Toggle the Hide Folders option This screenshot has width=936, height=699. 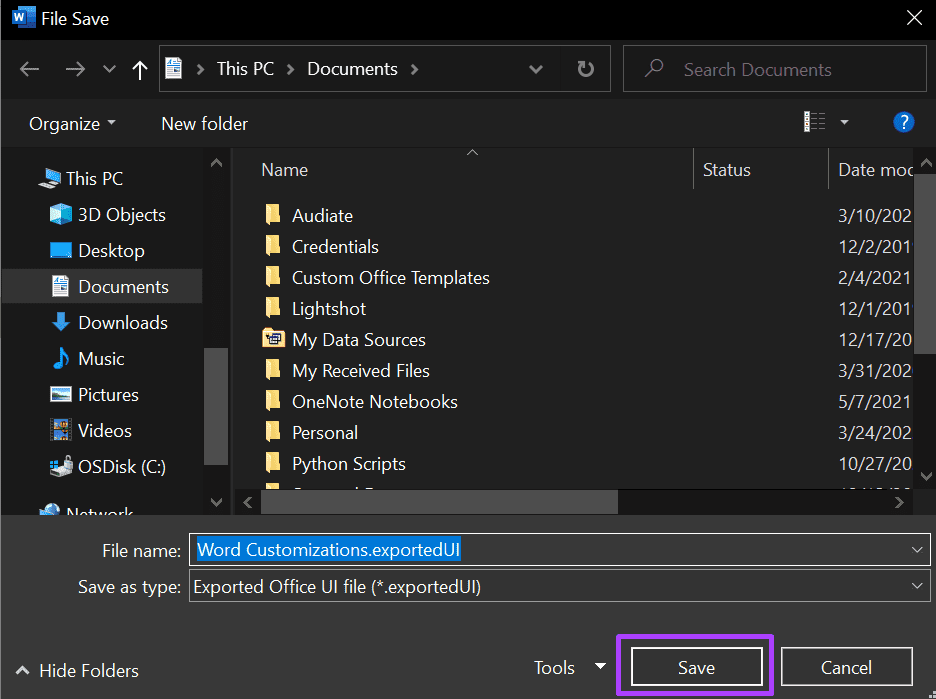click(78, 671)
